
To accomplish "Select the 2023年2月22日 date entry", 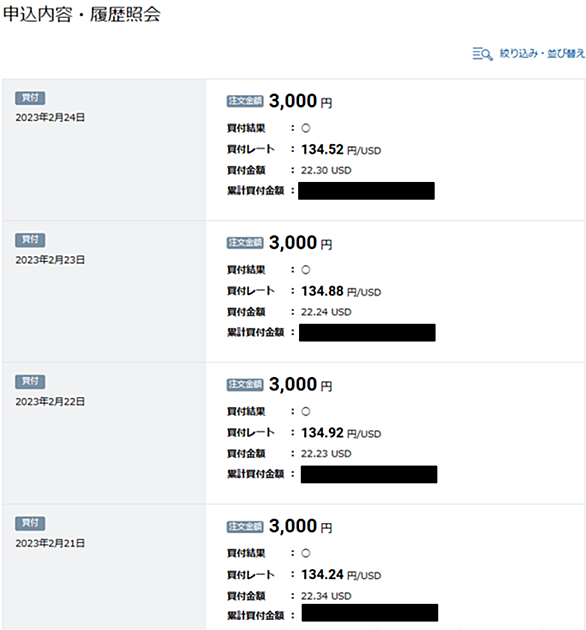I will (50, 401).
